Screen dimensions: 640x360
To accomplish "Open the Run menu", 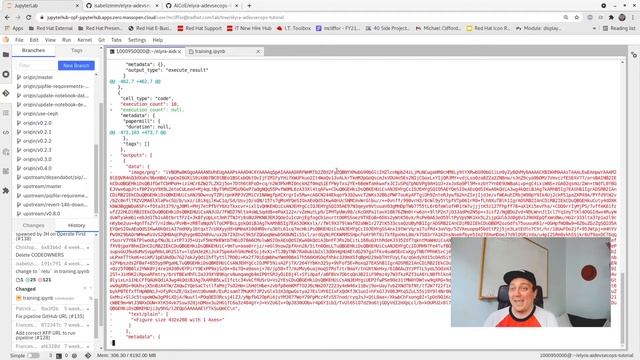I will [67, 40].
